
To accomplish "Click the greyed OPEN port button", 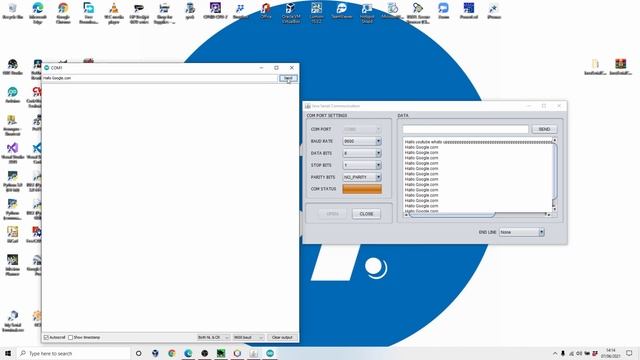I will point(332,214).
